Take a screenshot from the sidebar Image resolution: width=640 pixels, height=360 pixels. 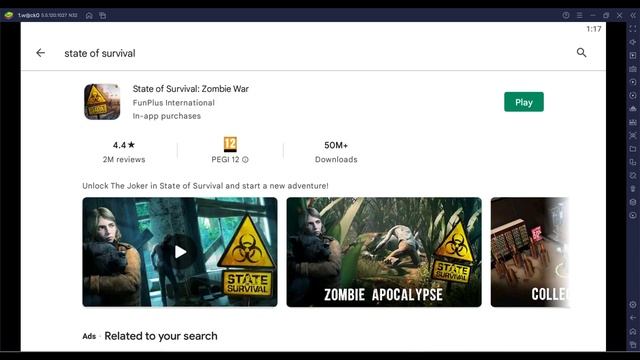[633, 135]
